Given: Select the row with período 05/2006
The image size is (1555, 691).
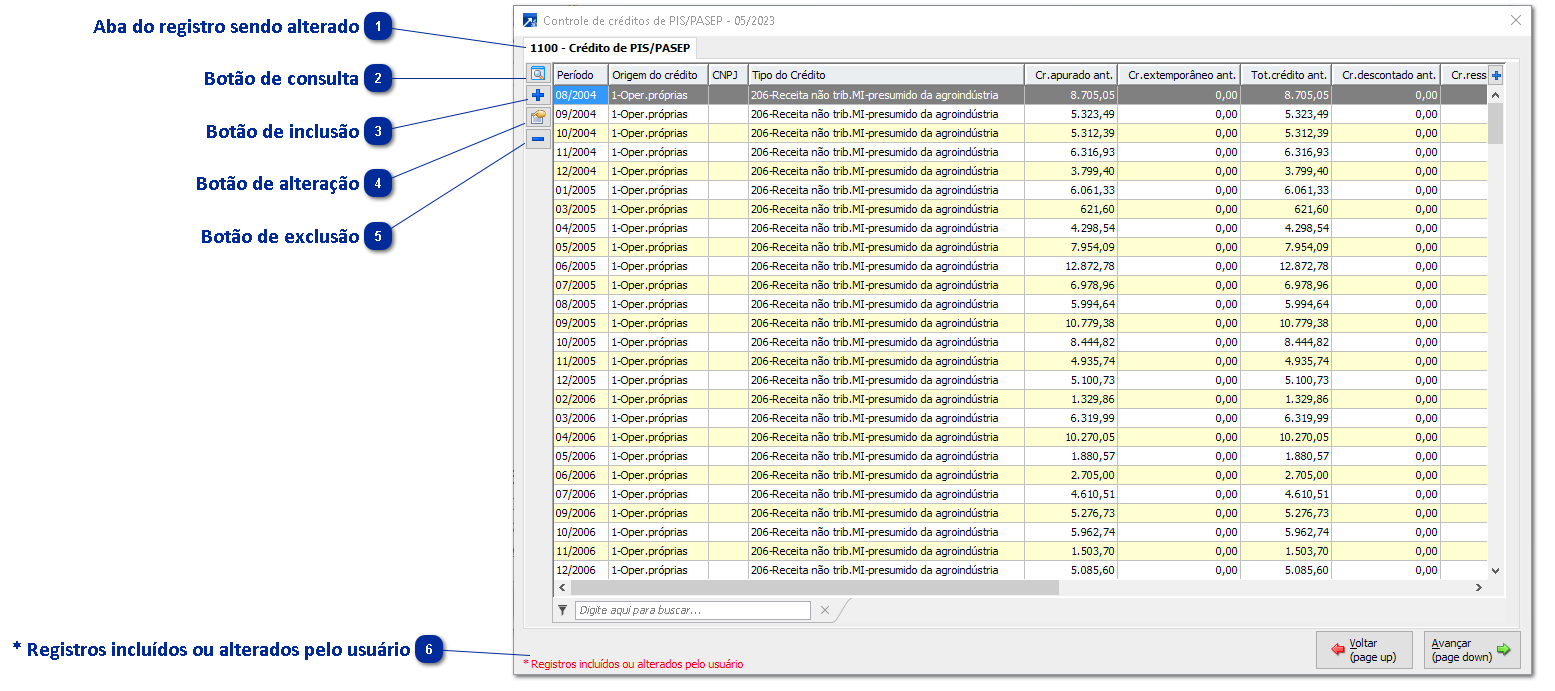Looking at the screenshot, I should tap(1020, 456).
